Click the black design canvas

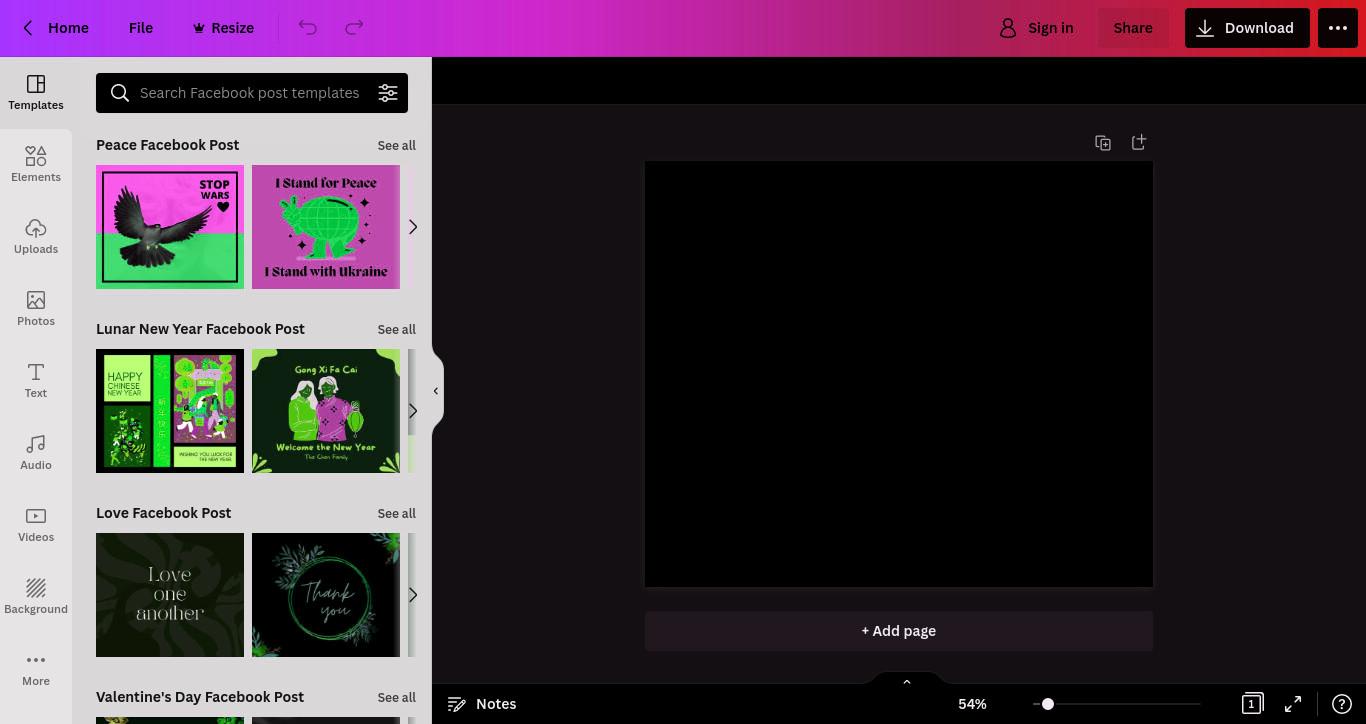899,374
